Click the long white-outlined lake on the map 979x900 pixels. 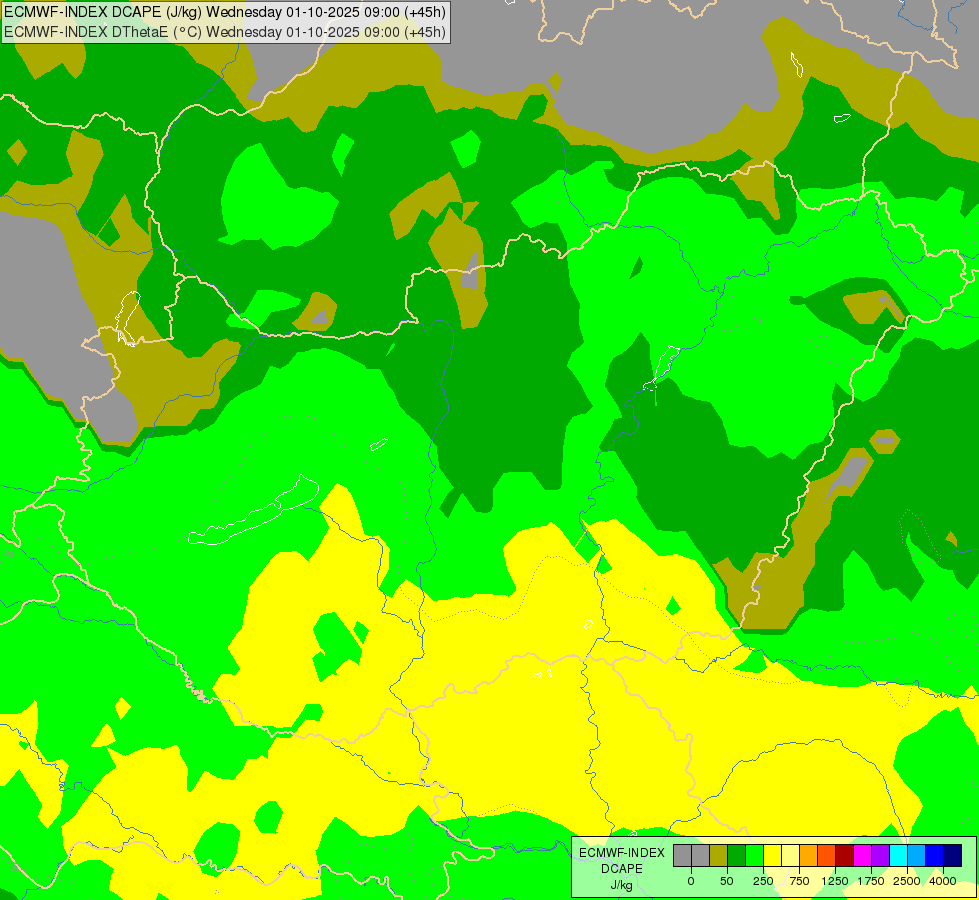(x=254, y=512)
